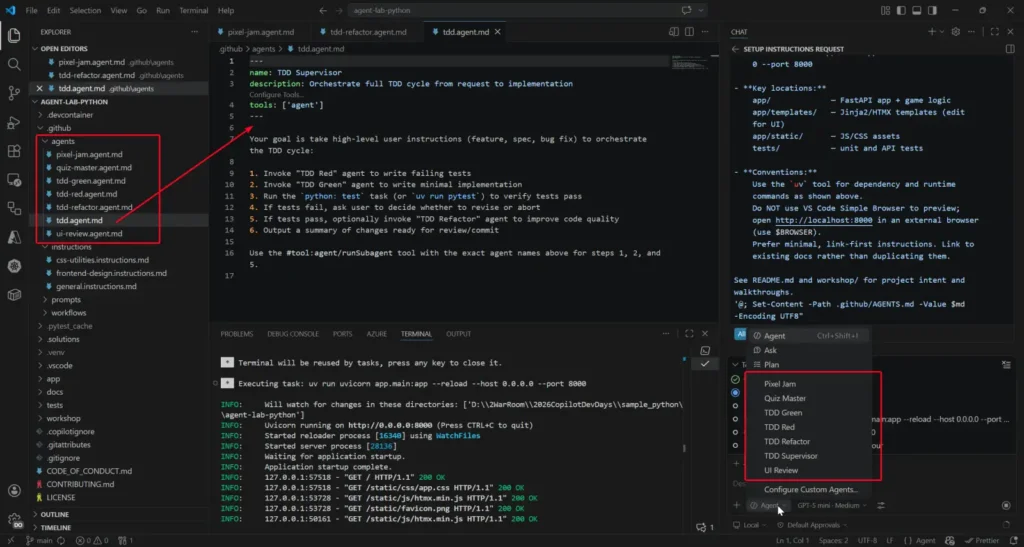
Task: Select TDD Supervisor from agent list
Action: [x=792, y=456]
